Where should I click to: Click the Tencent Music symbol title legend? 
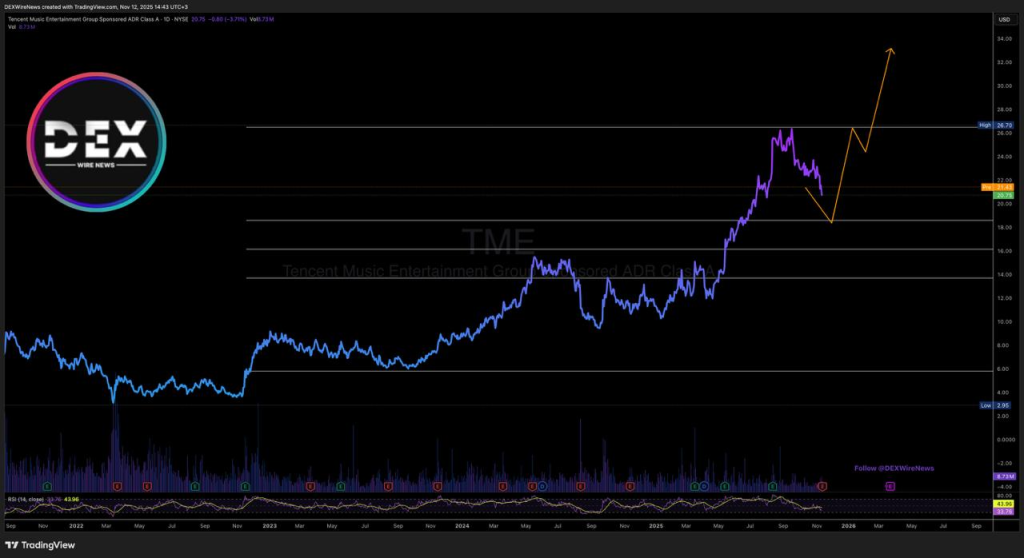click(x=98, y=20)
